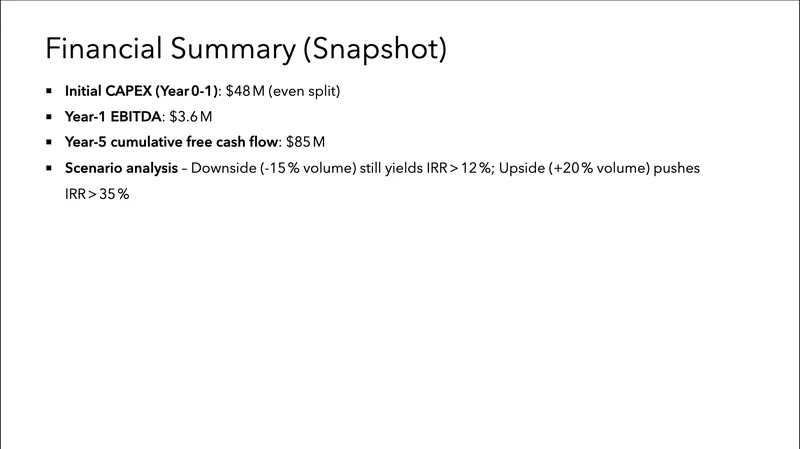Click the word Snapshot in the title

(x=375, y=48)
